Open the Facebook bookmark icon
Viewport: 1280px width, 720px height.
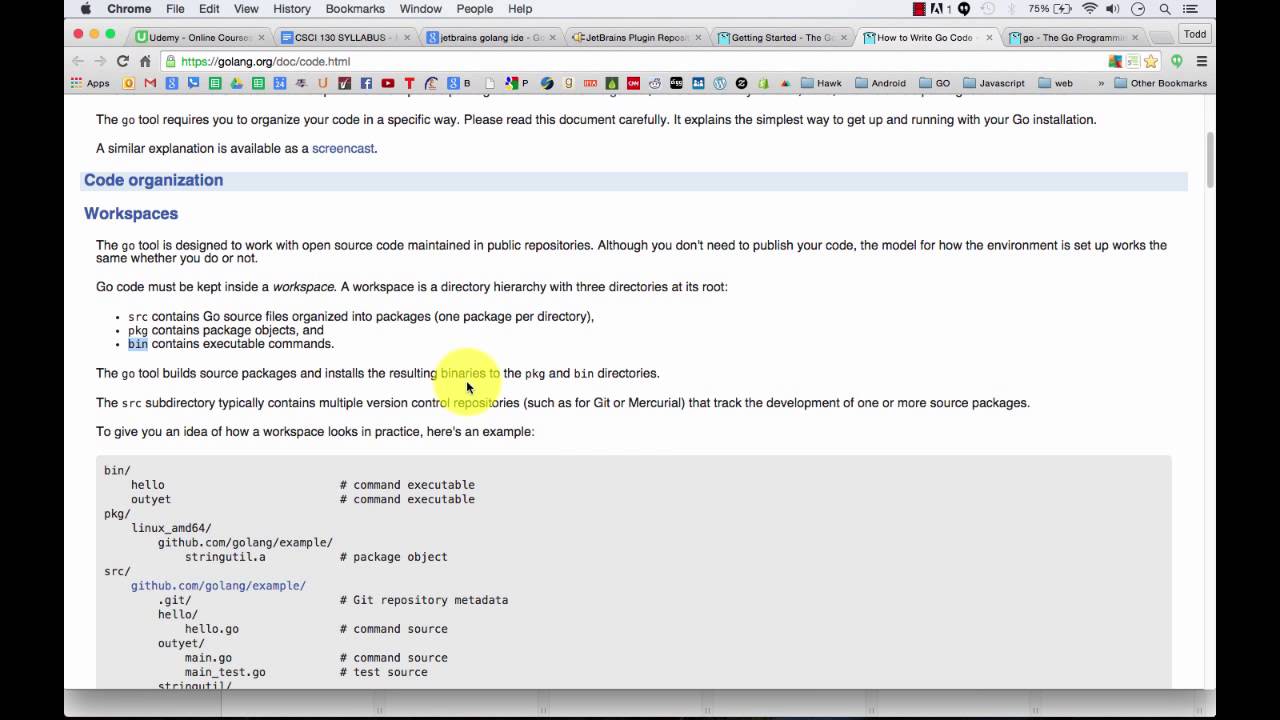pyautogui.click(x=366, y=83)
